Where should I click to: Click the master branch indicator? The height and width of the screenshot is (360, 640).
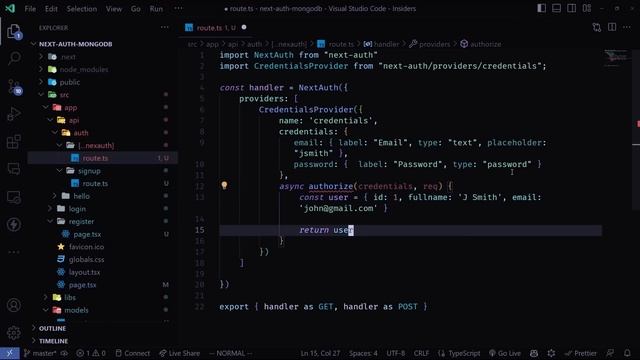(40, 353)
